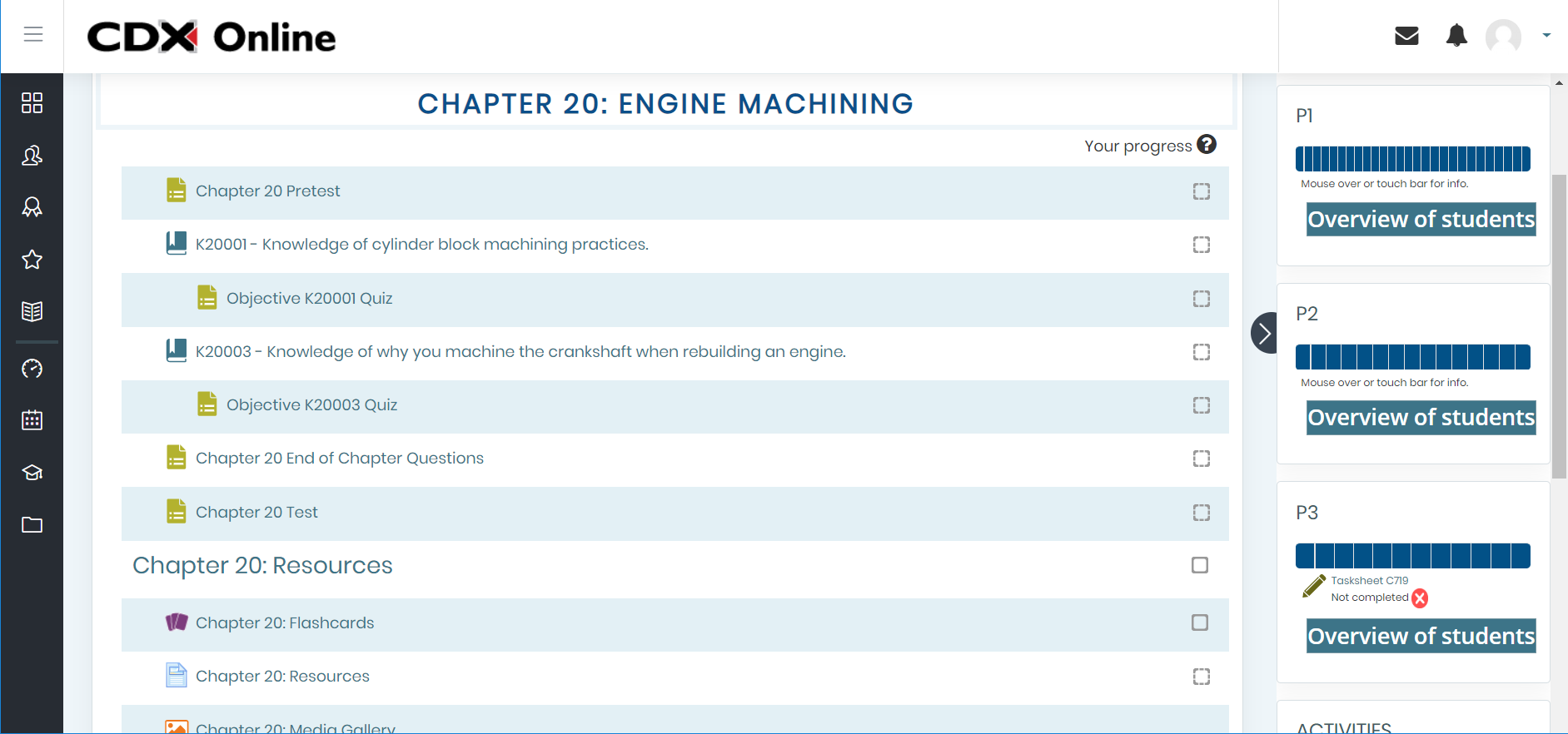The height and width of the screenshot is (734, 1568).
Task: Click the Your progress help icon
Action: [1207, 145]
